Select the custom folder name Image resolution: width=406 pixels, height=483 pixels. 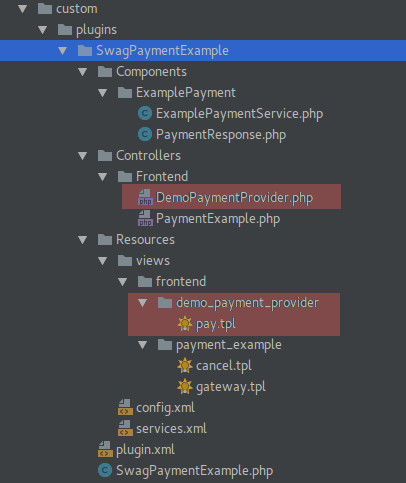(77, 9)
